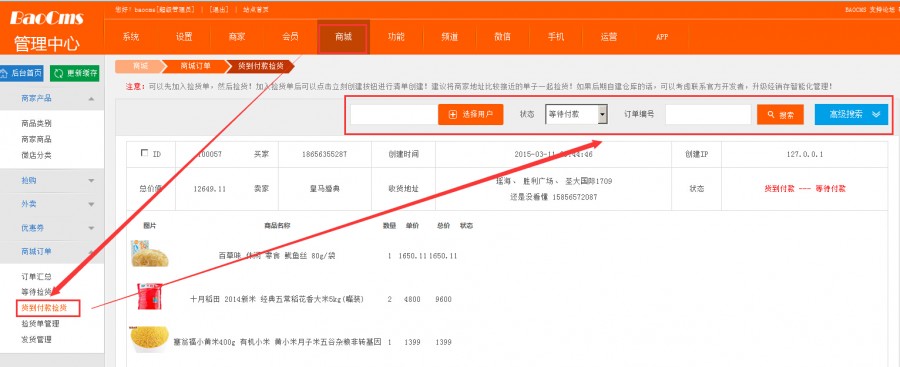Screen dimensions: 900x367
Task: Go to 后台首页 admin home button
Action: 21,74
